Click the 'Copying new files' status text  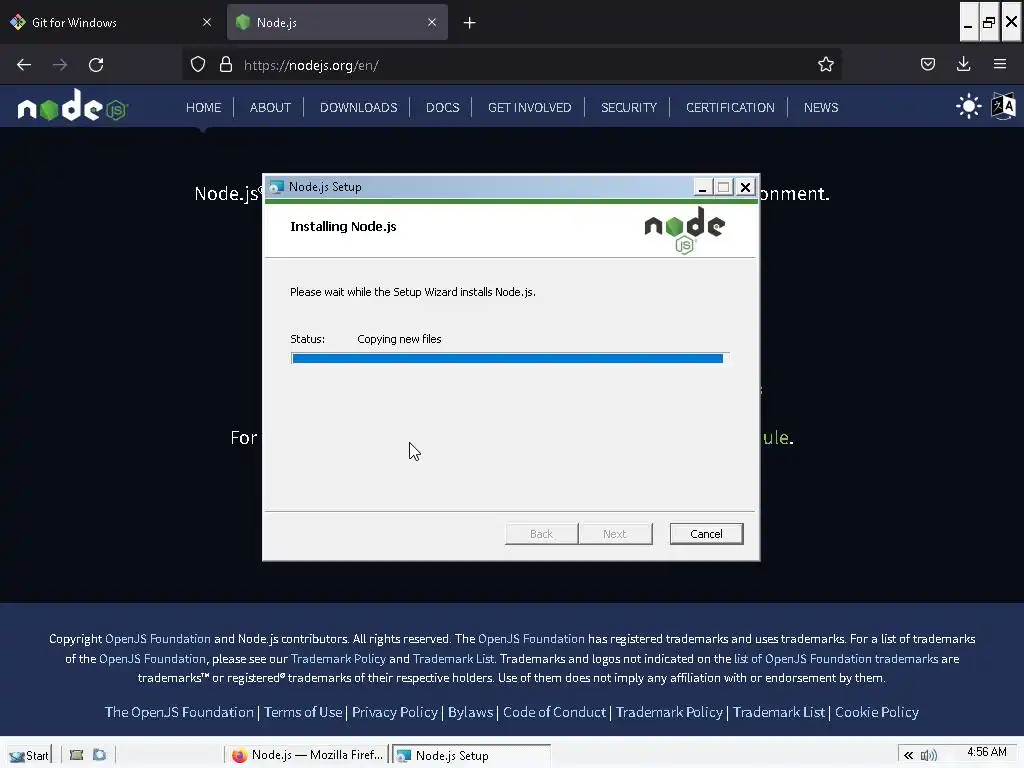(x=399, y=339)
